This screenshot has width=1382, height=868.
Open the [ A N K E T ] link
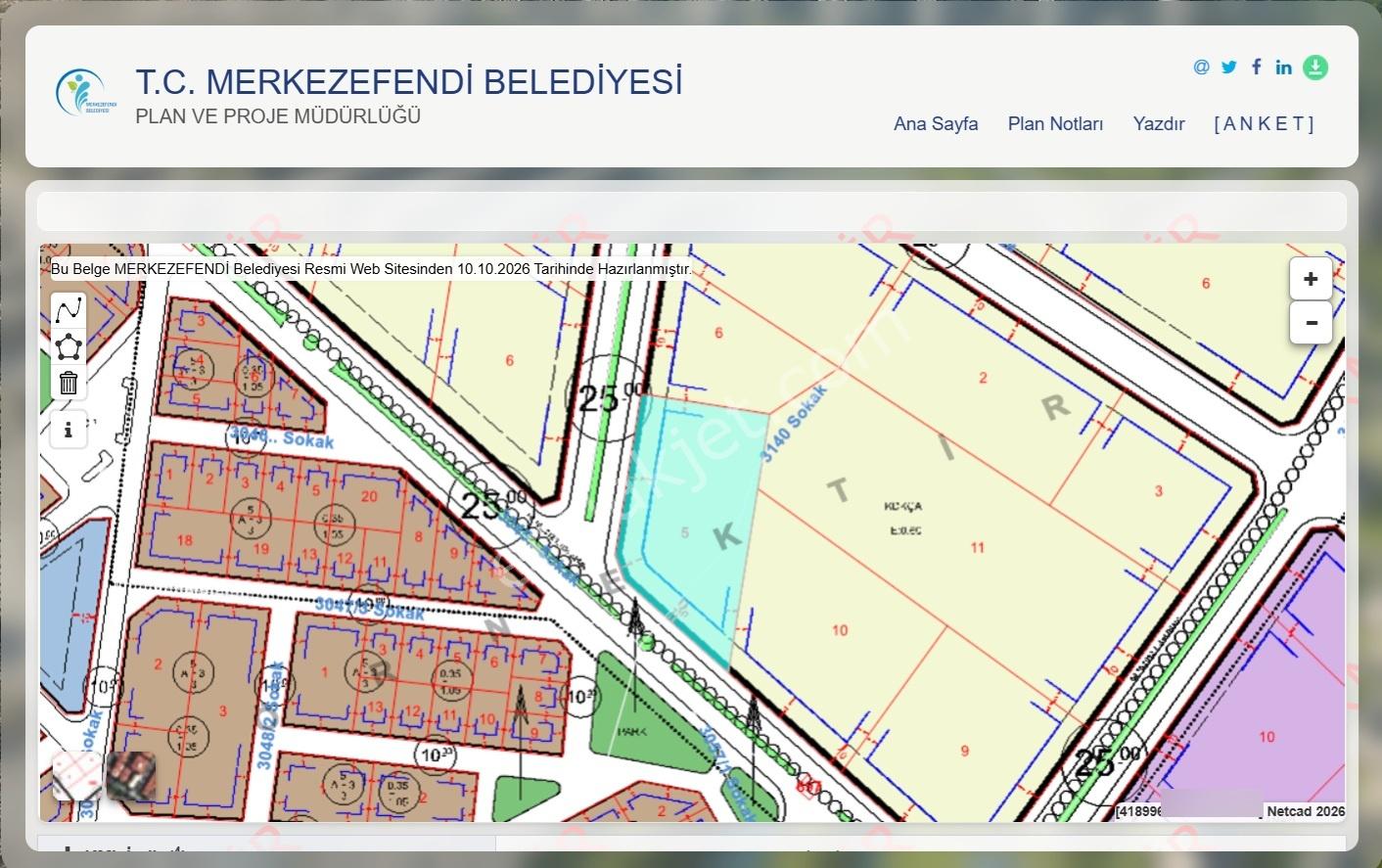1264,123
